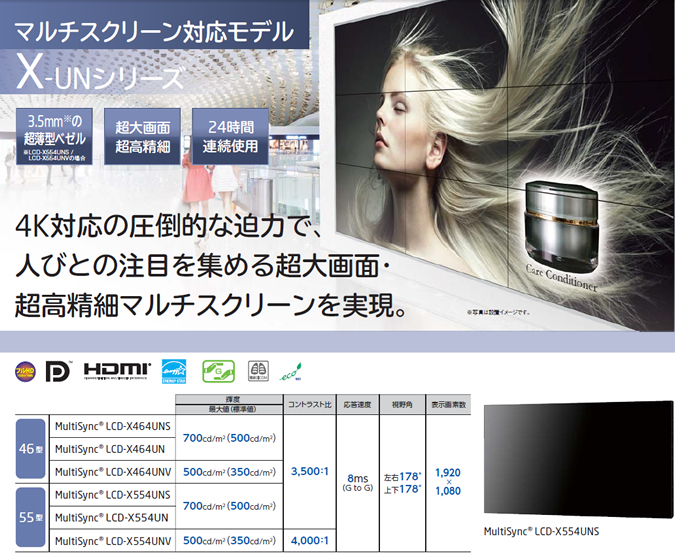Click 700cd/m² brightness for 55型 models

click(229, 506)
